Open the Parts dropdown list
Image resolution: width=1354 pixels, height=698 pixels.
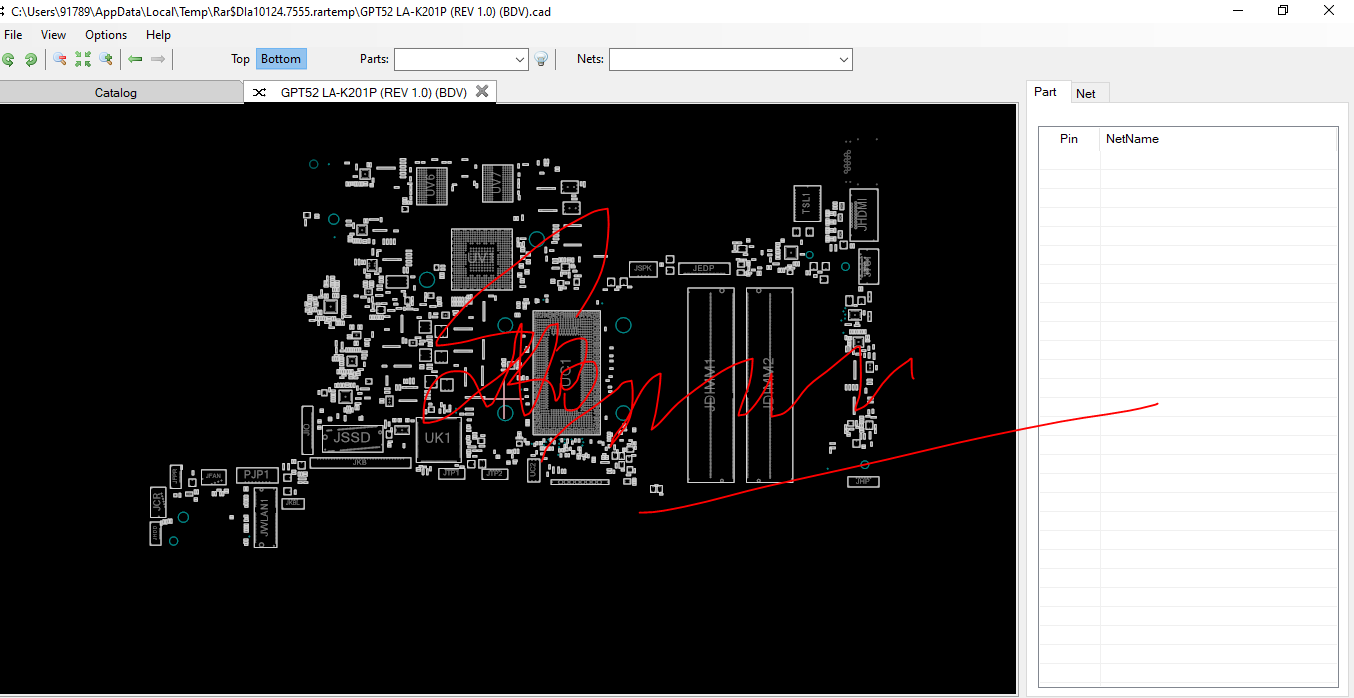(x=520, y=60)
